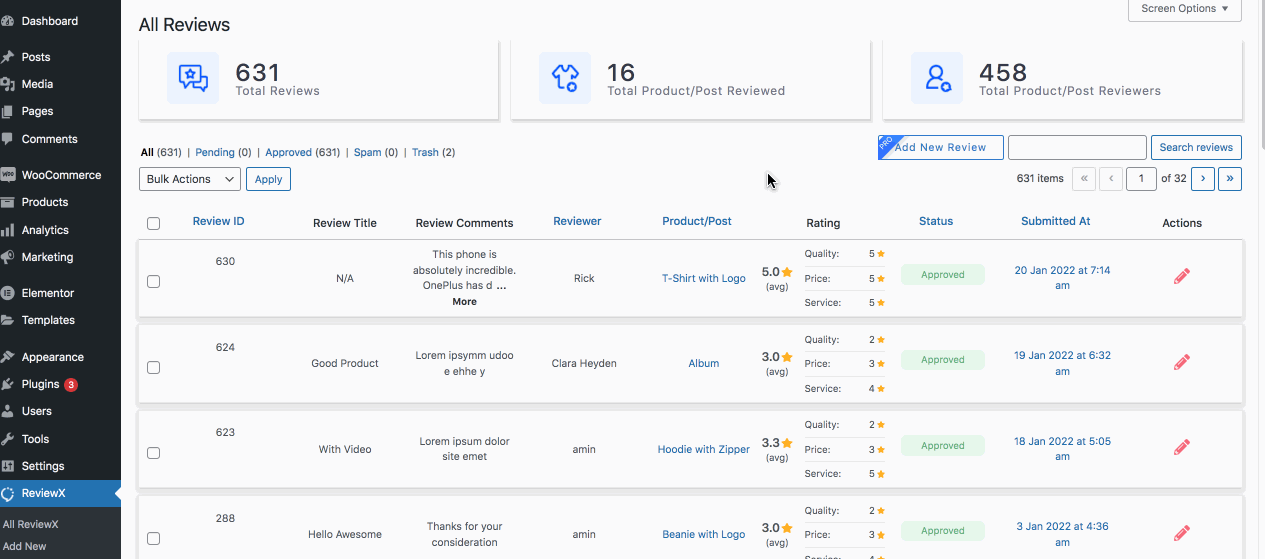Click the Apply bulk action button
This screenshot has width=1265, height=559.
[268, 179]
